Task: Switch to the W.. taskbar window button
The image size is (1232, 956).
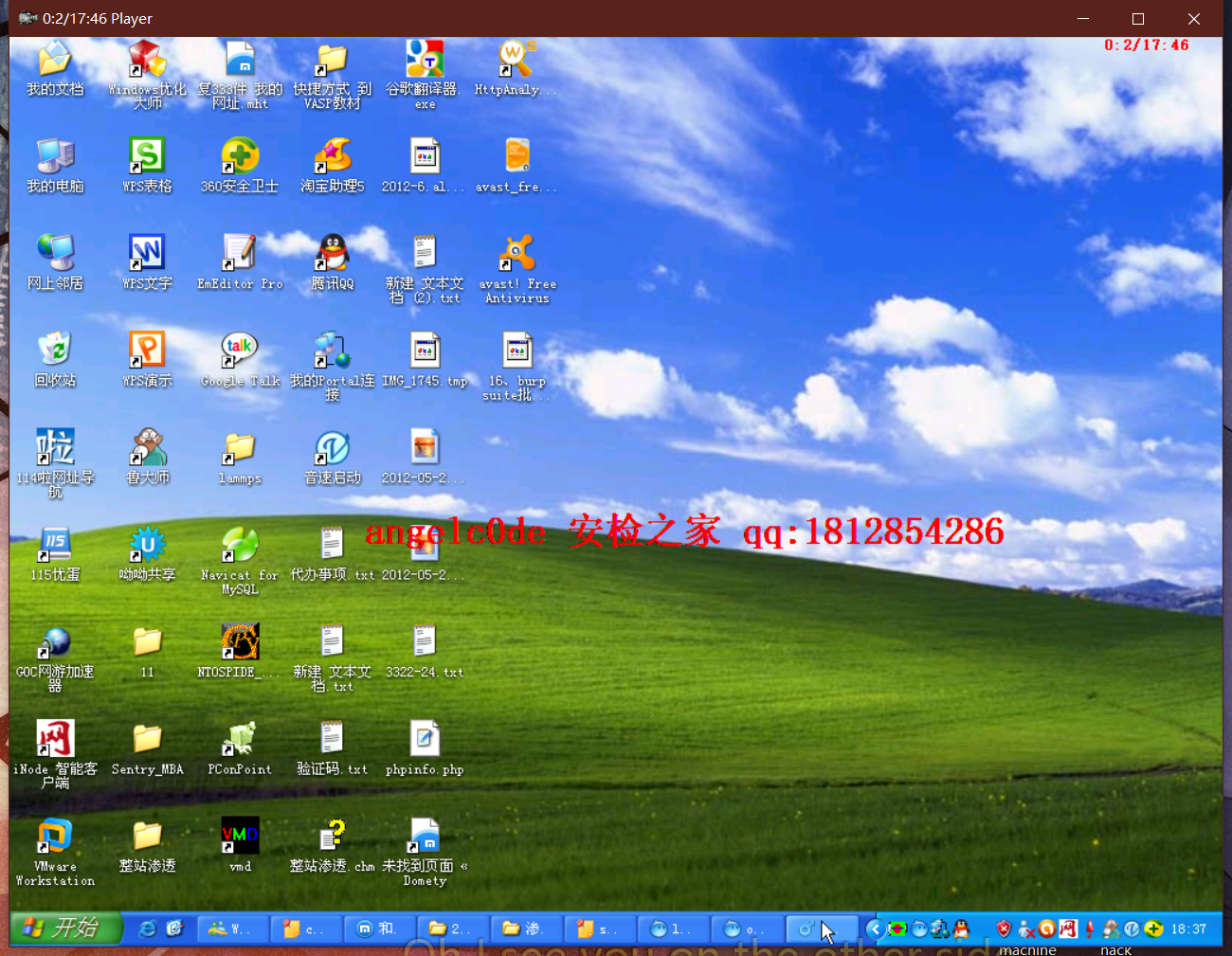Action: click(233, 929)
